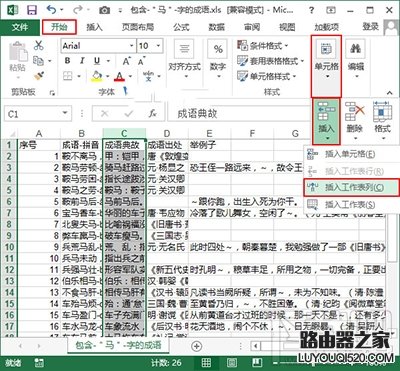This screenshot has width=400, height=371.
Task: Add a new sheet with plus button
Action: point(197,346)
